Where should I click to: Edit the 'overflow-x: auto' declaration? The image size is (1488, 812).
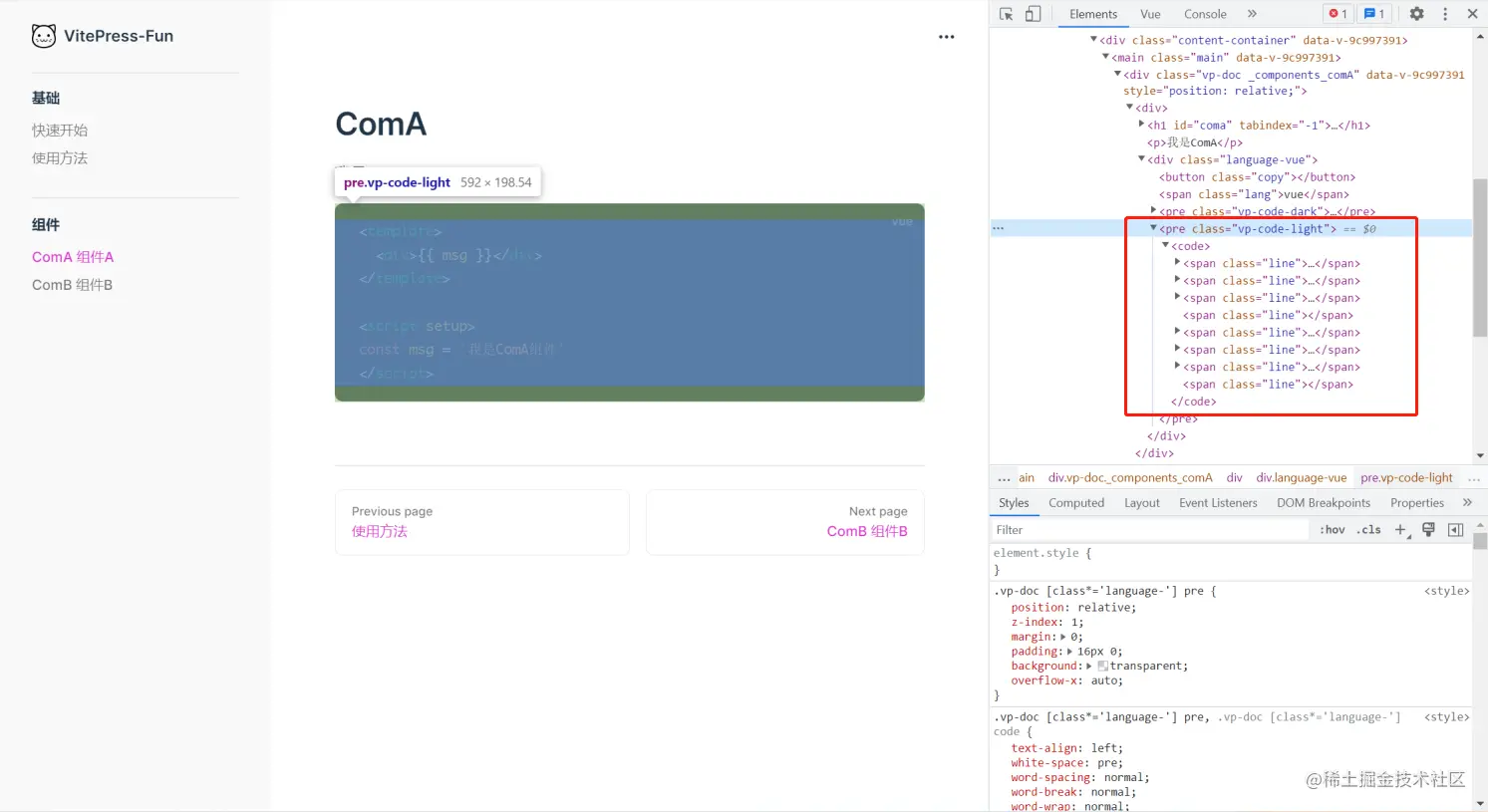coord(1066,680)
